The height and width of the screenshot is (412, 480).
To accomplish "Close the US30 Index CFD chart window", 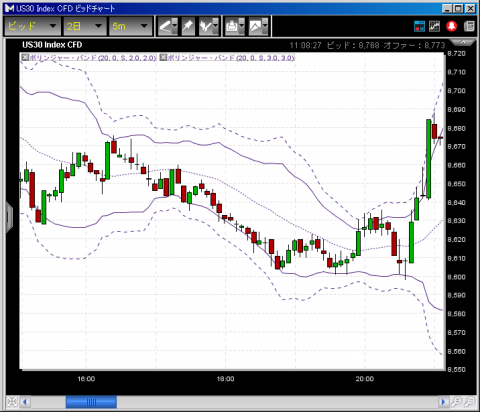I will (470, 8).
